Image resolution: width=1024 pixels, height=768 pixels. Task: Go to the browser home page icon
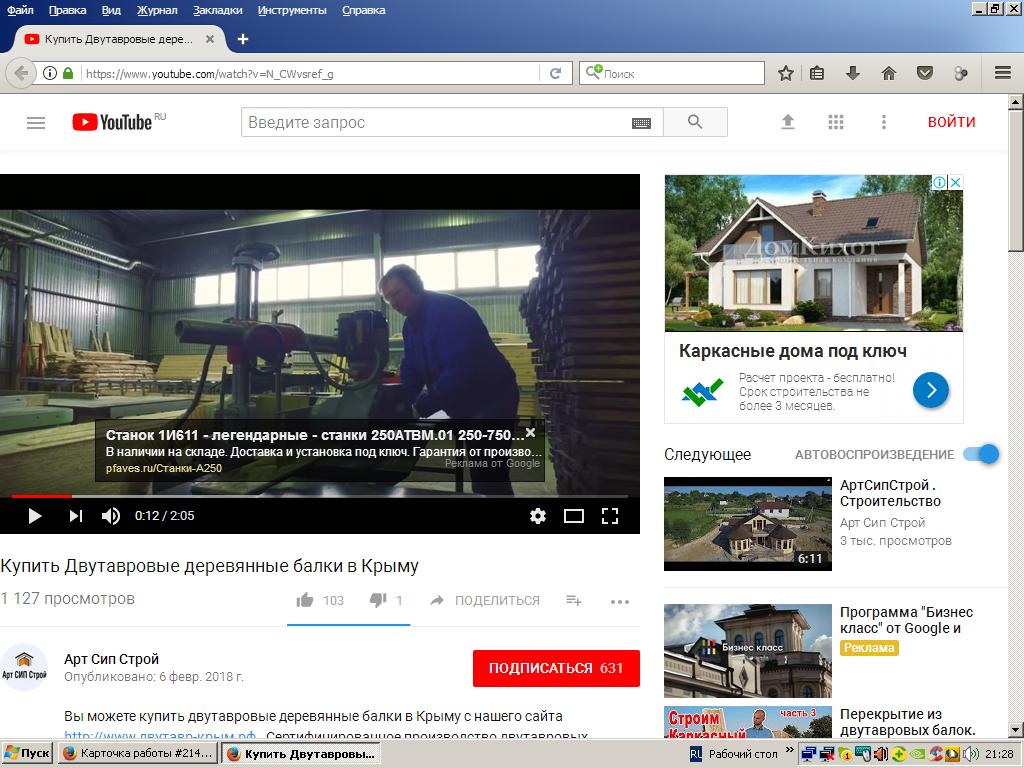(x=889, y=73)
